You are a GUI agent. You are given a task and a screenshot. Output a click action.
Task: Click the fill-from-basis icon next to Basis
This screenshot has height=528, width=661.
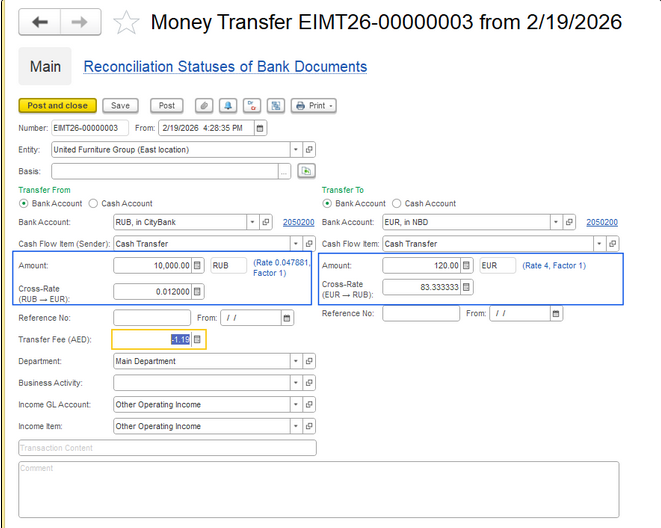[x=307, y=172]
